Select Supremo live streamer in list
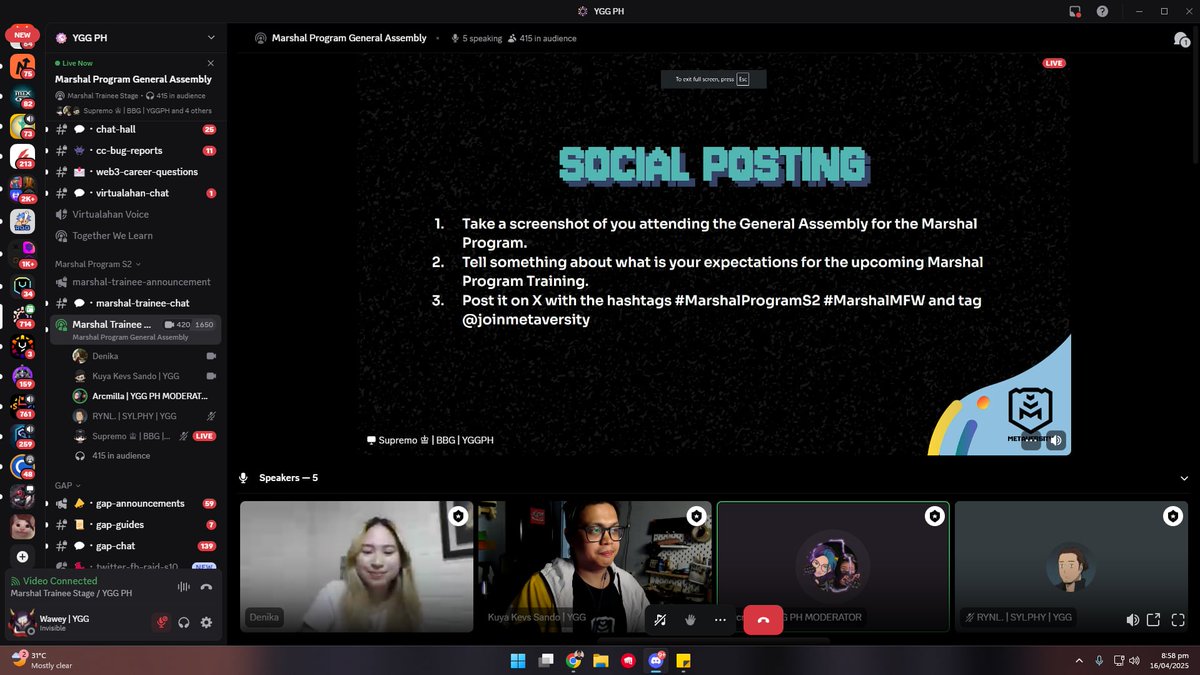This screenshot has height=675, width=1200. pos(145,436)
